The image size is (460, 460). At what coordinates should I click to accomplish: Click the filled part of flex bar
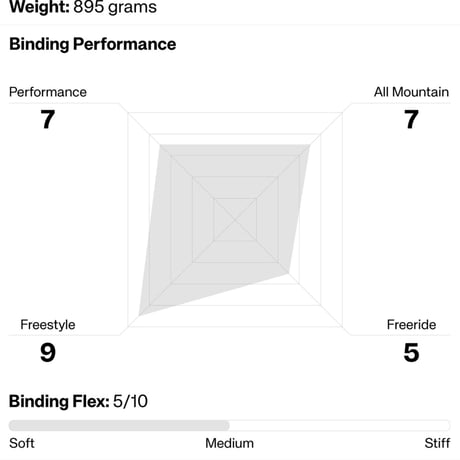click(x=119, y=425)
